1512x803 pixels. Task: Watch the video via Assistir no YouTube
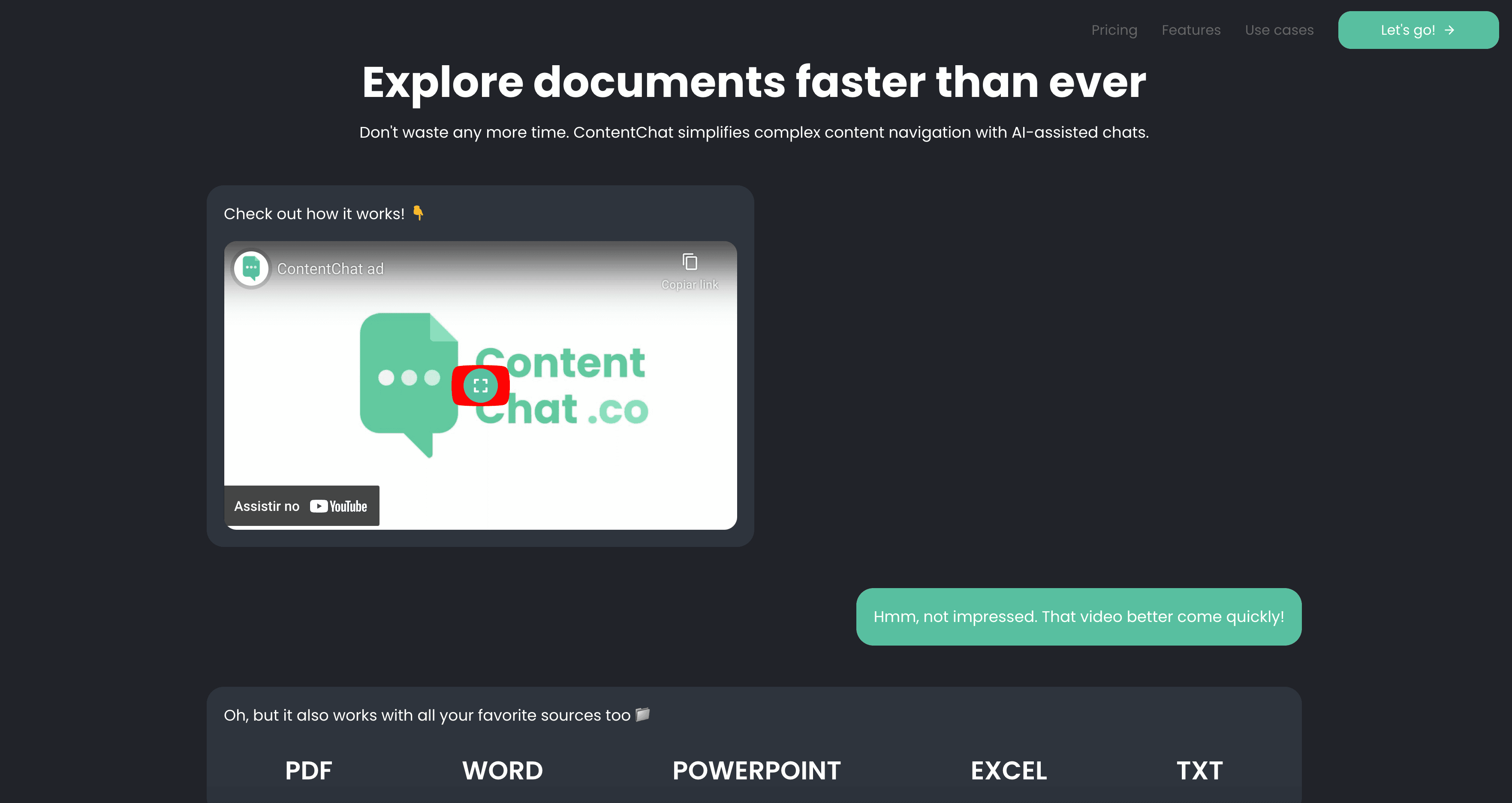(302, 506)
